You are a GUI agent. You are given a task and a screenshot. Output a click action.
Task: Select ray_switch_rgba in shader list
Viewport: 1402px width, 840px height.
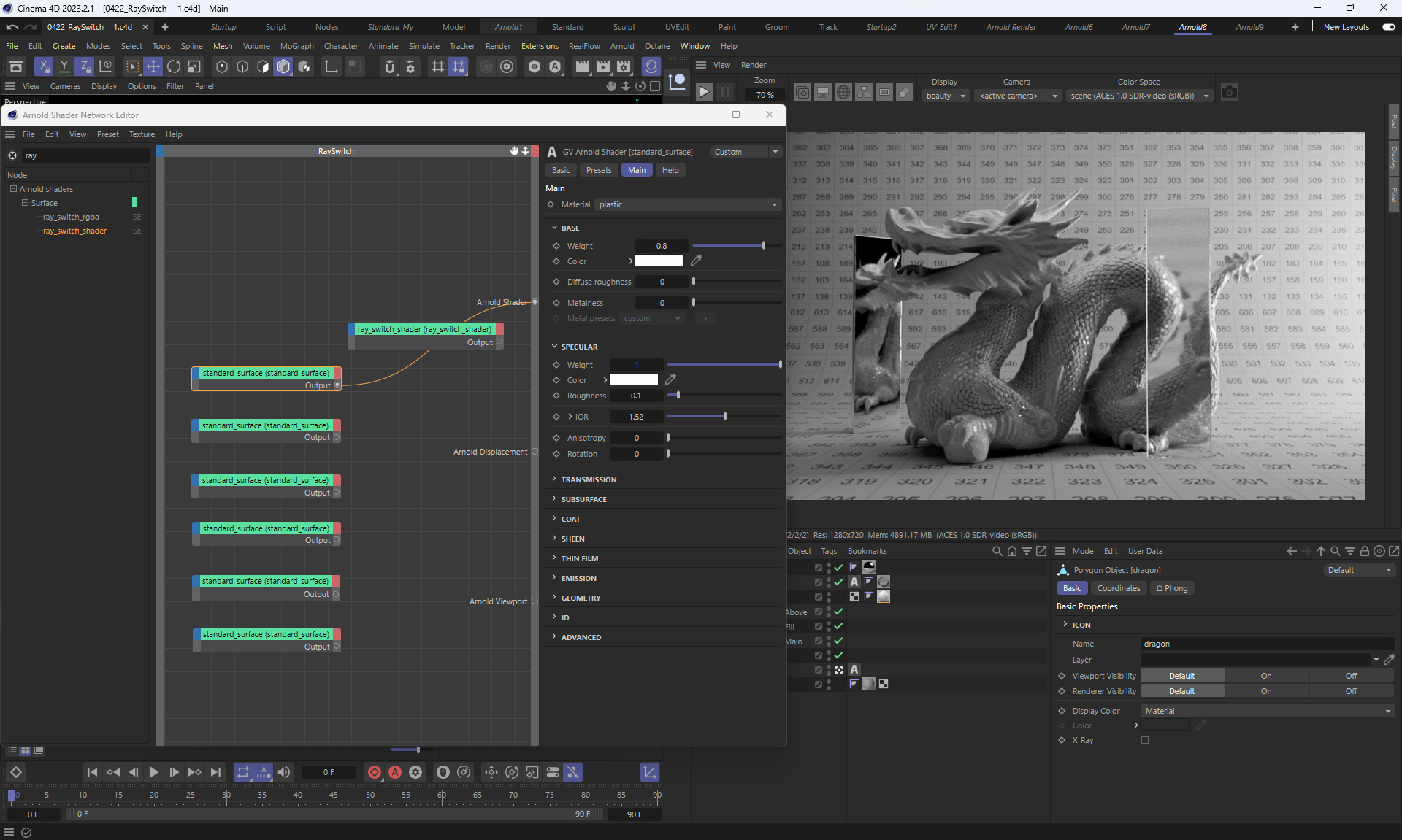pyautogui.click(x=71, y=217)
